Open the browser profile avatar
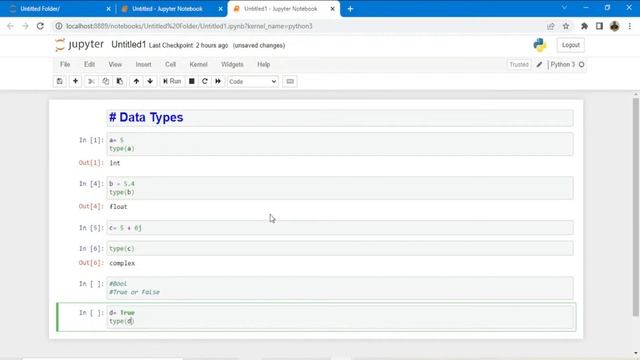 pyautogui.click(x=614, y=26)
